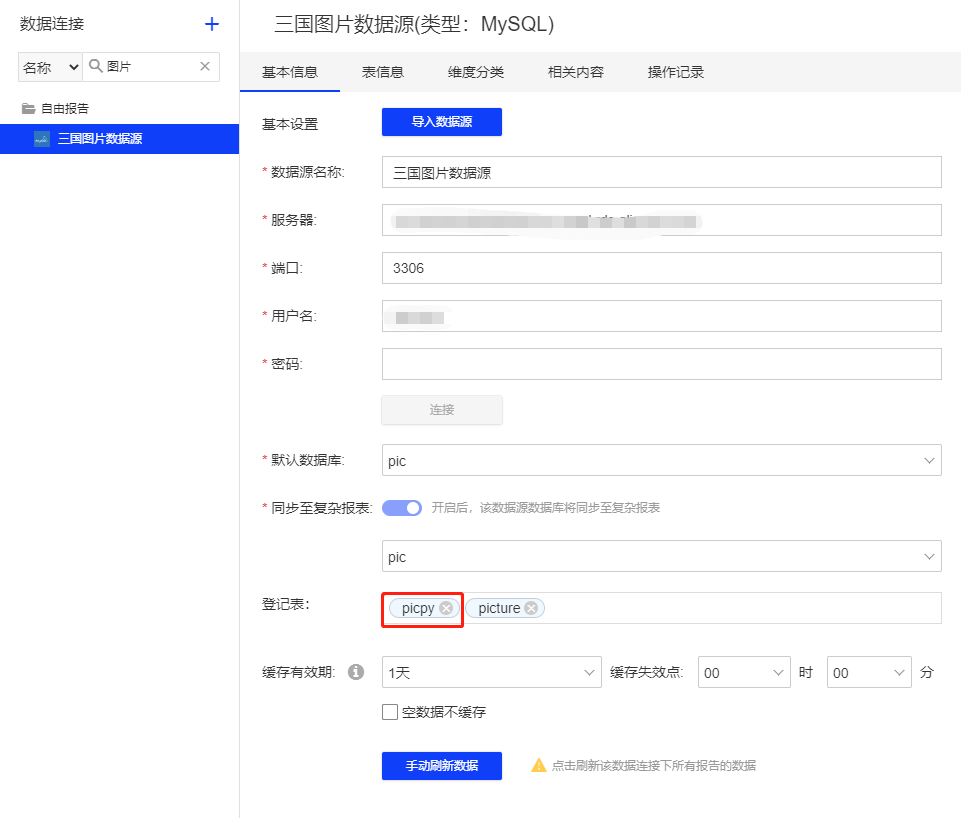
Task: Clear the search text with X icon
Action: click(x=205, y=67)
